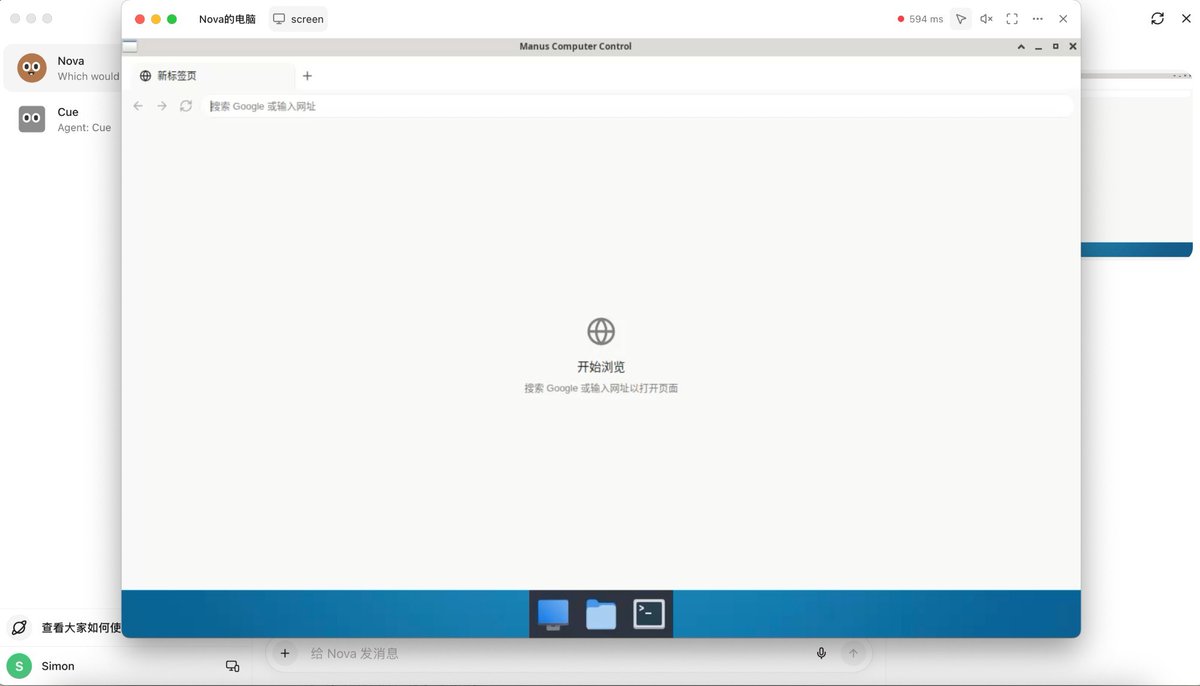Image resolution: width=1200 pixels, height=686 pixels.
Task: Go forward in the remote browser
Action: tap(162, 106)
